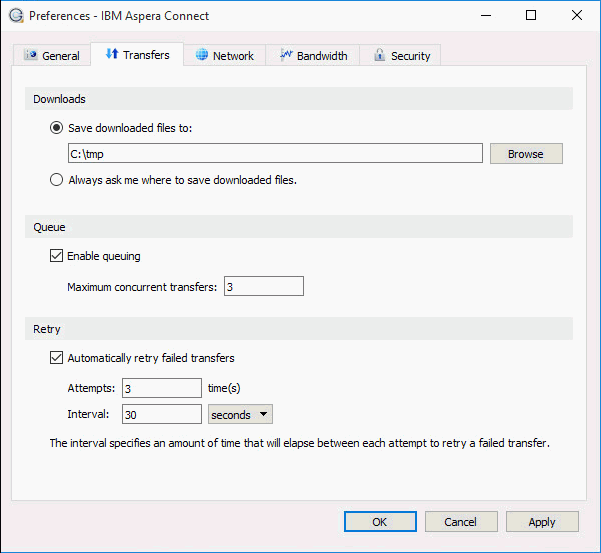Open the seconds interval unit dropdown
The height and width of the screenshot is (553, 601).
coord(240,414)
